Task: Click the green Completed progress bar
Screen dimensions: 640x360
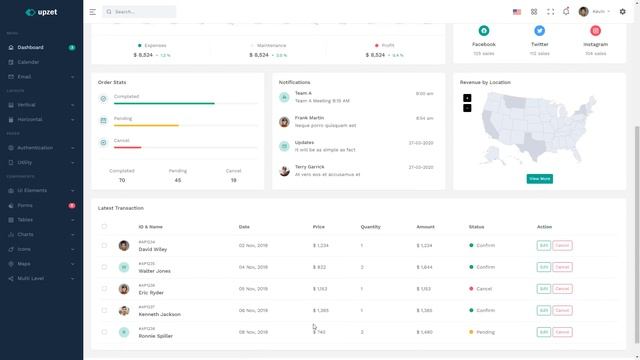Action: 164,104
